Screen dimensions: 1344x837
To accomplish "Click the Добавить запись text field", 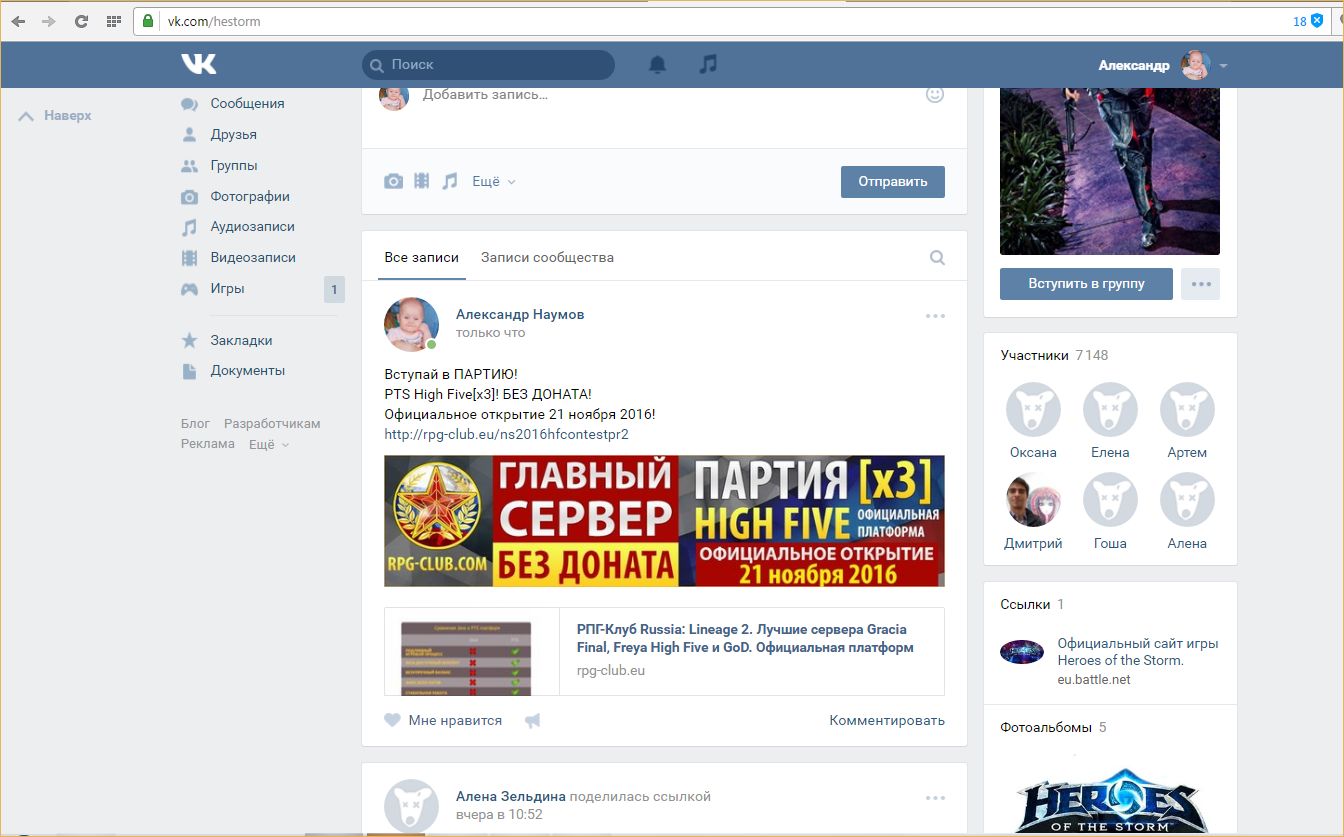I will [x=663, y=95].
